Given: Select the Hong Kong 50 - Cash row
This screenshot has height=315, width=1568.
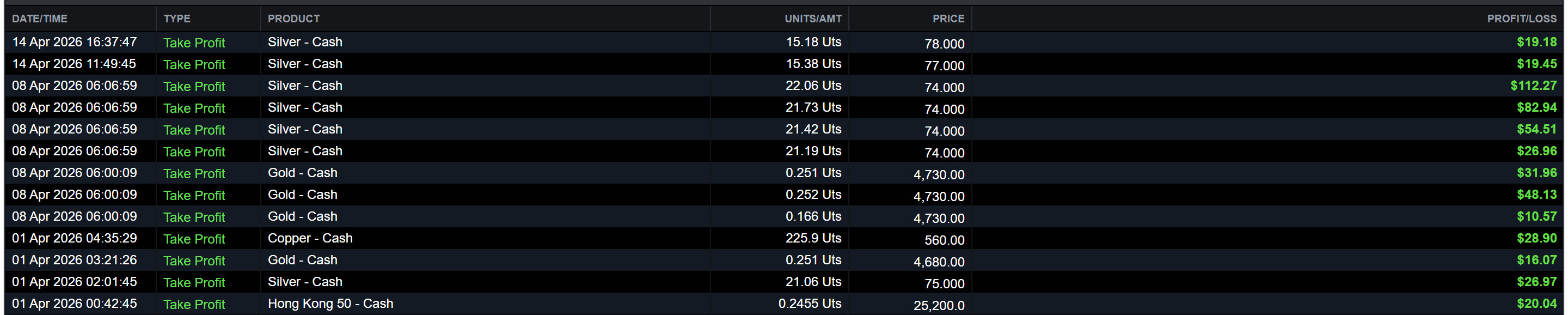Looking at the screenshot, I should coord(330,304).
